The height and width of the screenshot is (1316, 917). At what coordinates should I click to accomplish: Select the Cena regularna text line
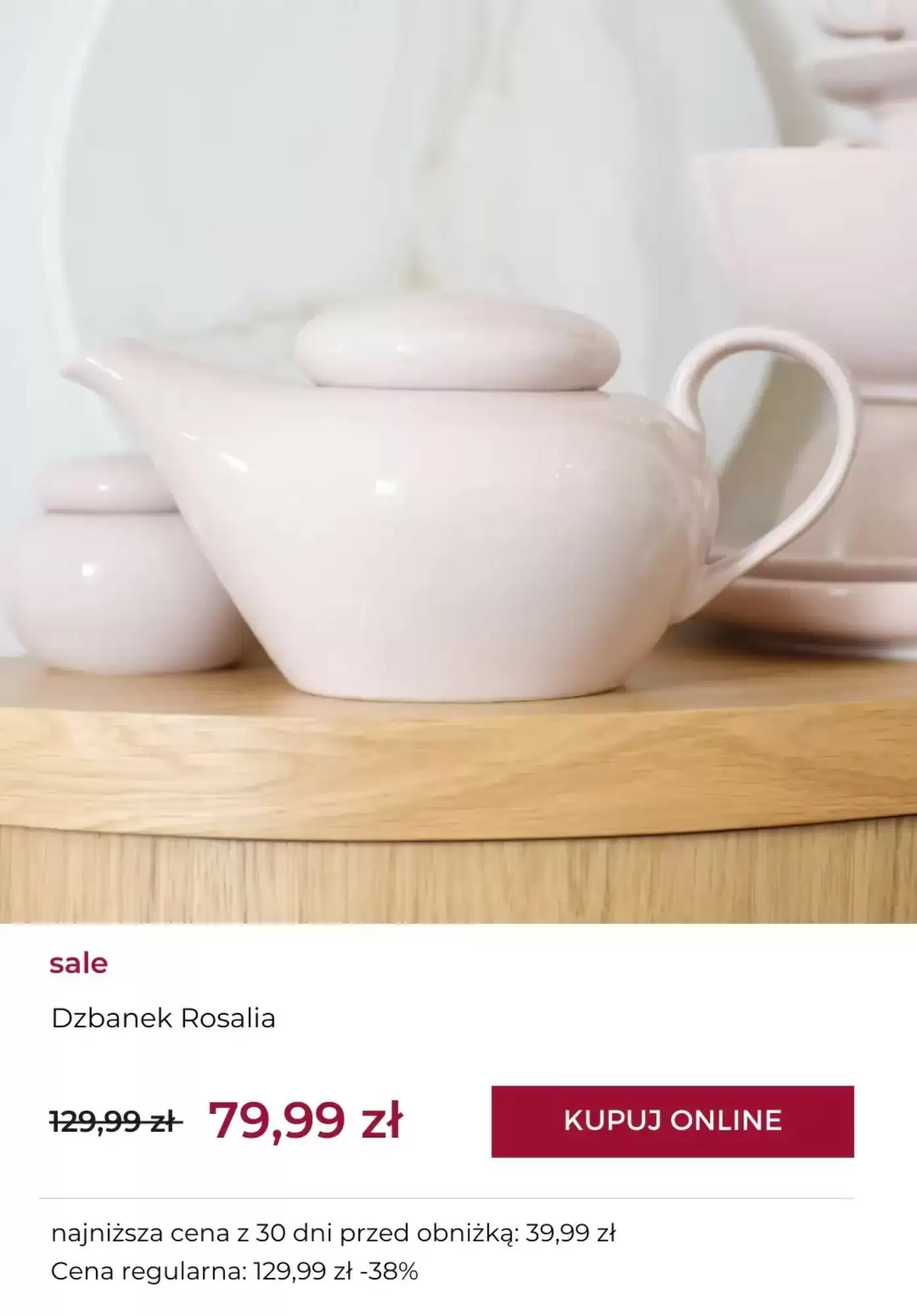[234, 1271]
